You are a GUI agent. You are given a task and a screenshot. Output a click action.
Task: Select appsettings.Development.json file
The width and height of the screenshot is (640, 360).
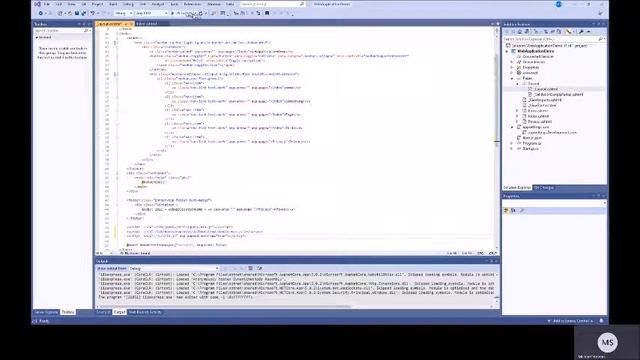[552, 133]
